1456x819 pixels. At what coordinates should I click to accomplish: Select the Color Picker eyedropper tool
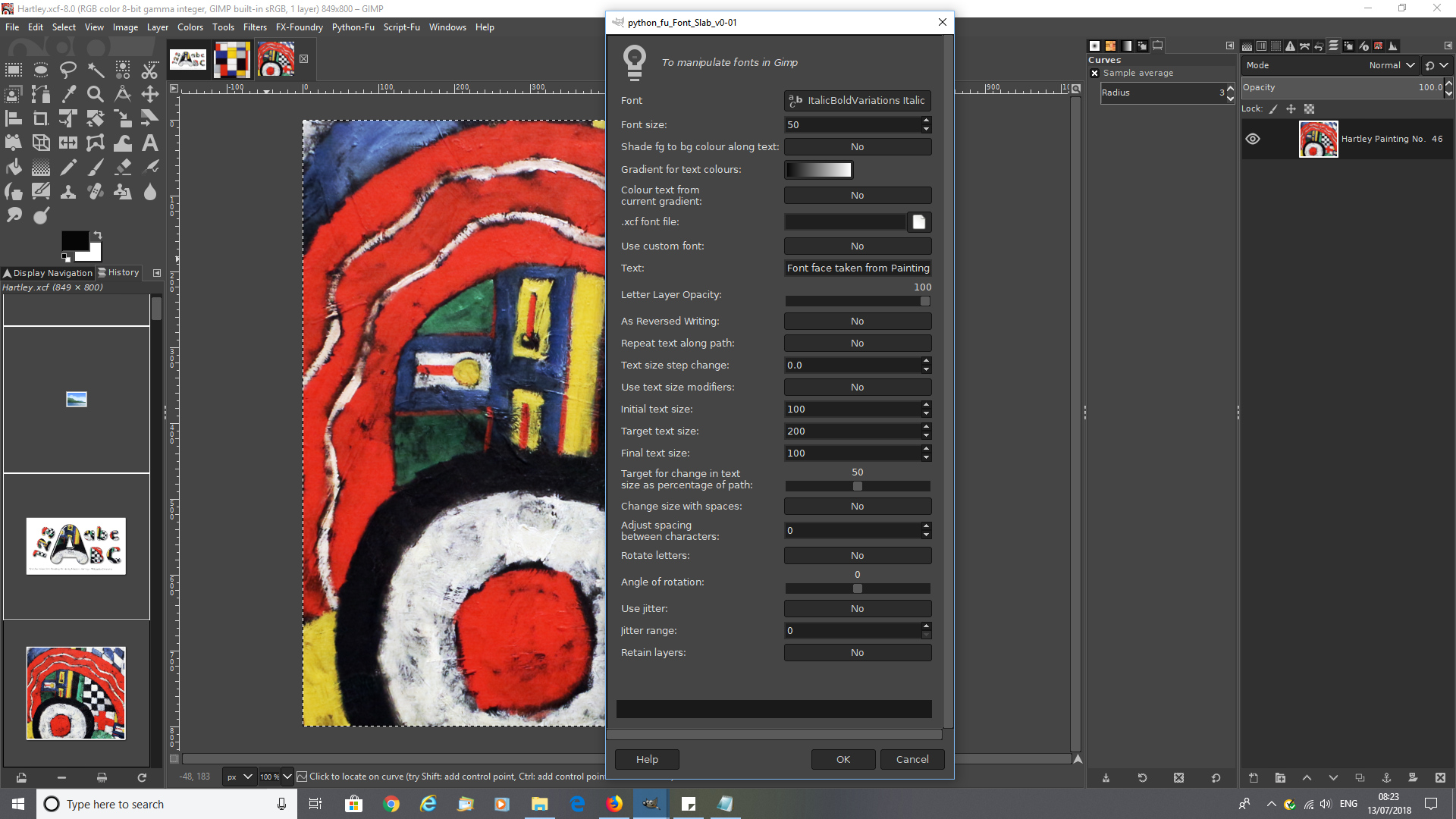[x=68, y=94]
